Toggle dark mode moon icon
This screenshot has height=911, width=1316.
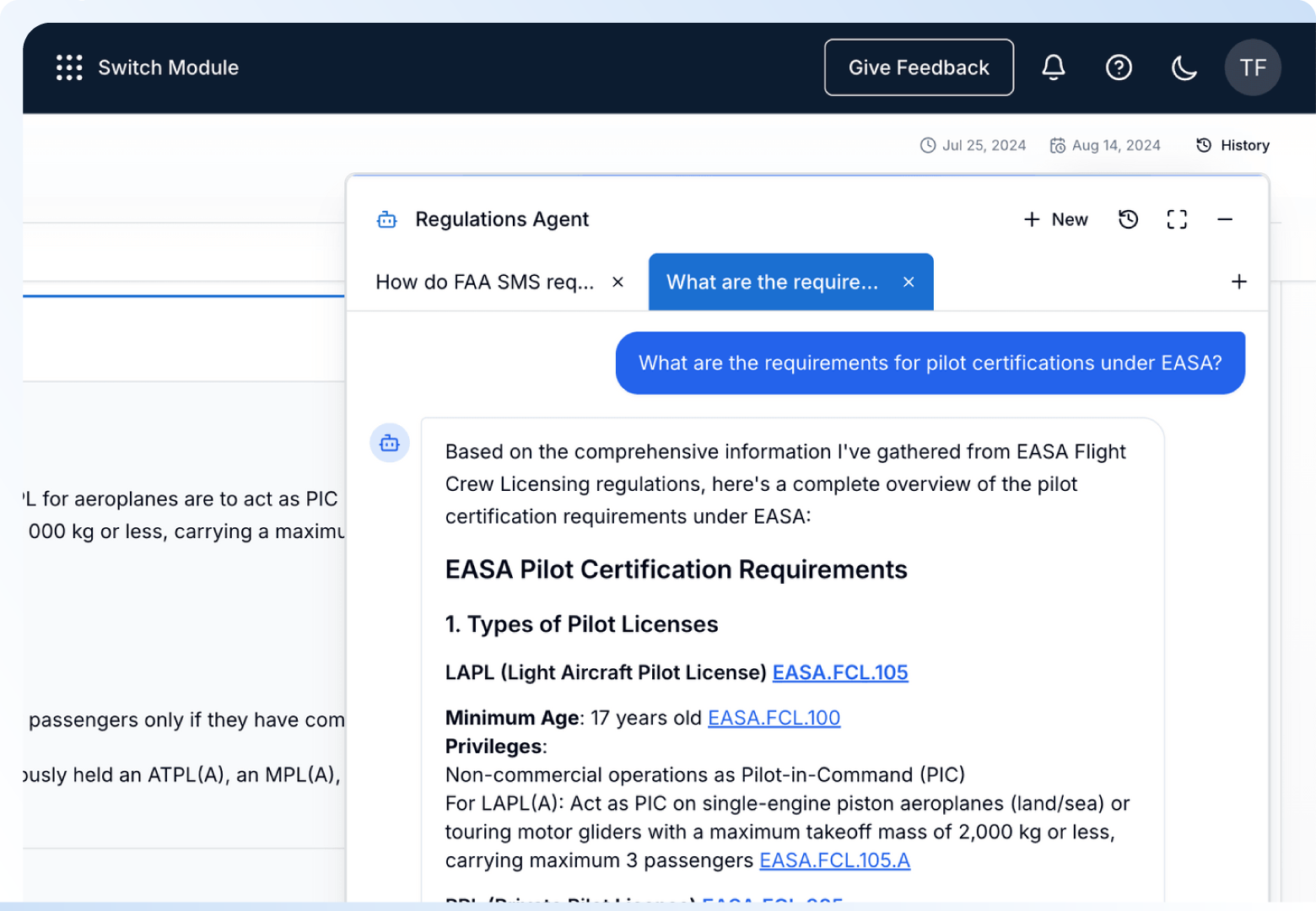point(1184,67)
